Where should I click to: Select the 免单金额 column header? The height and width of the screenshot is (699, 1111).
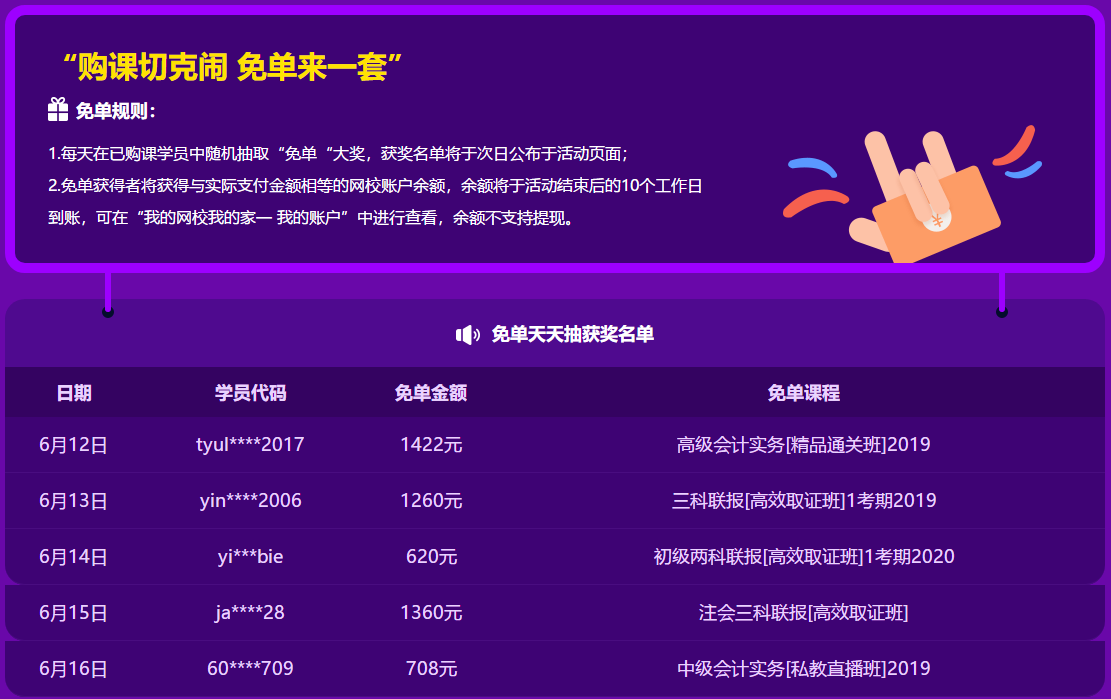(x=432, y=393)
